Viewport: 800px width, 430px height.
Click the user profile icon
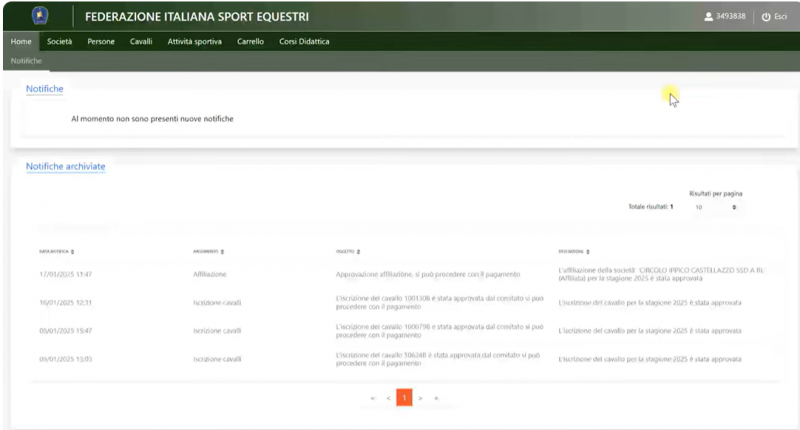(x=709, y=17)
